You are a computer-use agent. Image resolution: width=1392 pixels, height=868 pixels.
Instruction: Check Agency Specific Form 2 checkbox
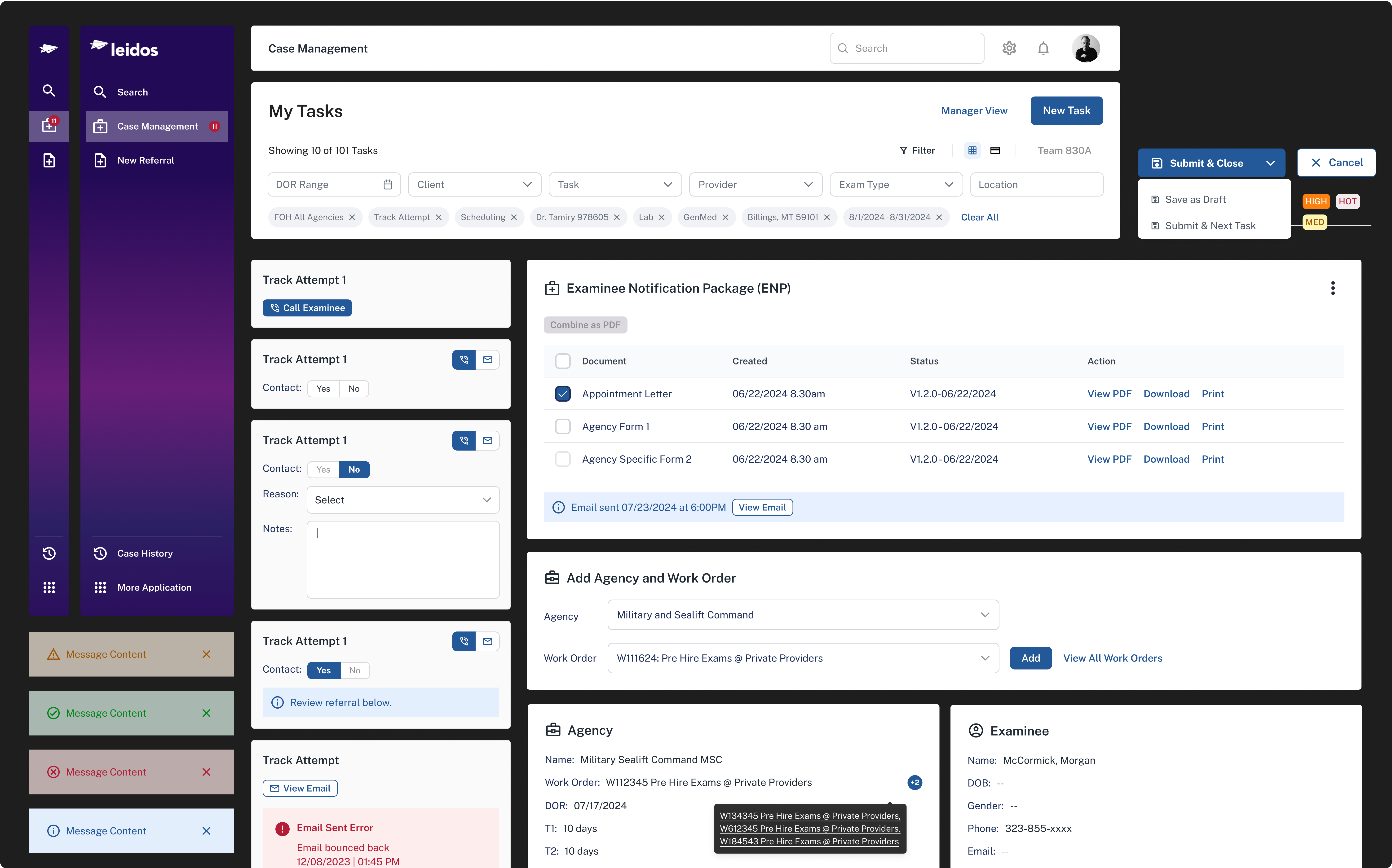(563, 459)
